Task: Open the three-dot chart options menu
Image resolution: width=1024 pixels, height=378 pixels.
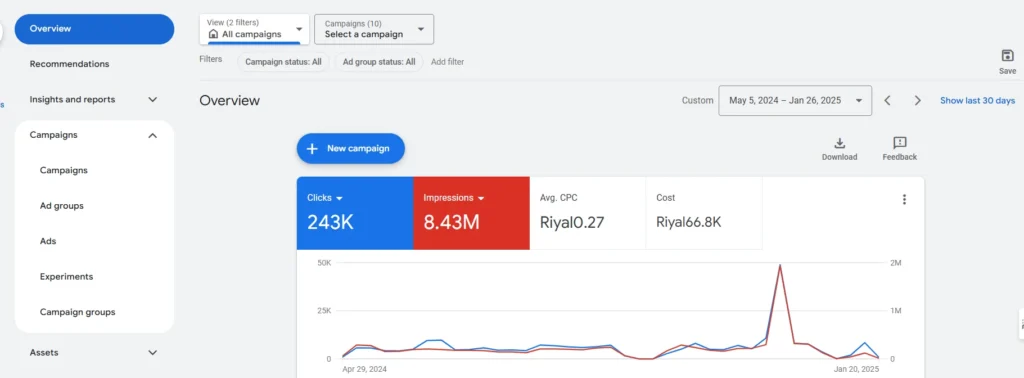Action: 904,200
